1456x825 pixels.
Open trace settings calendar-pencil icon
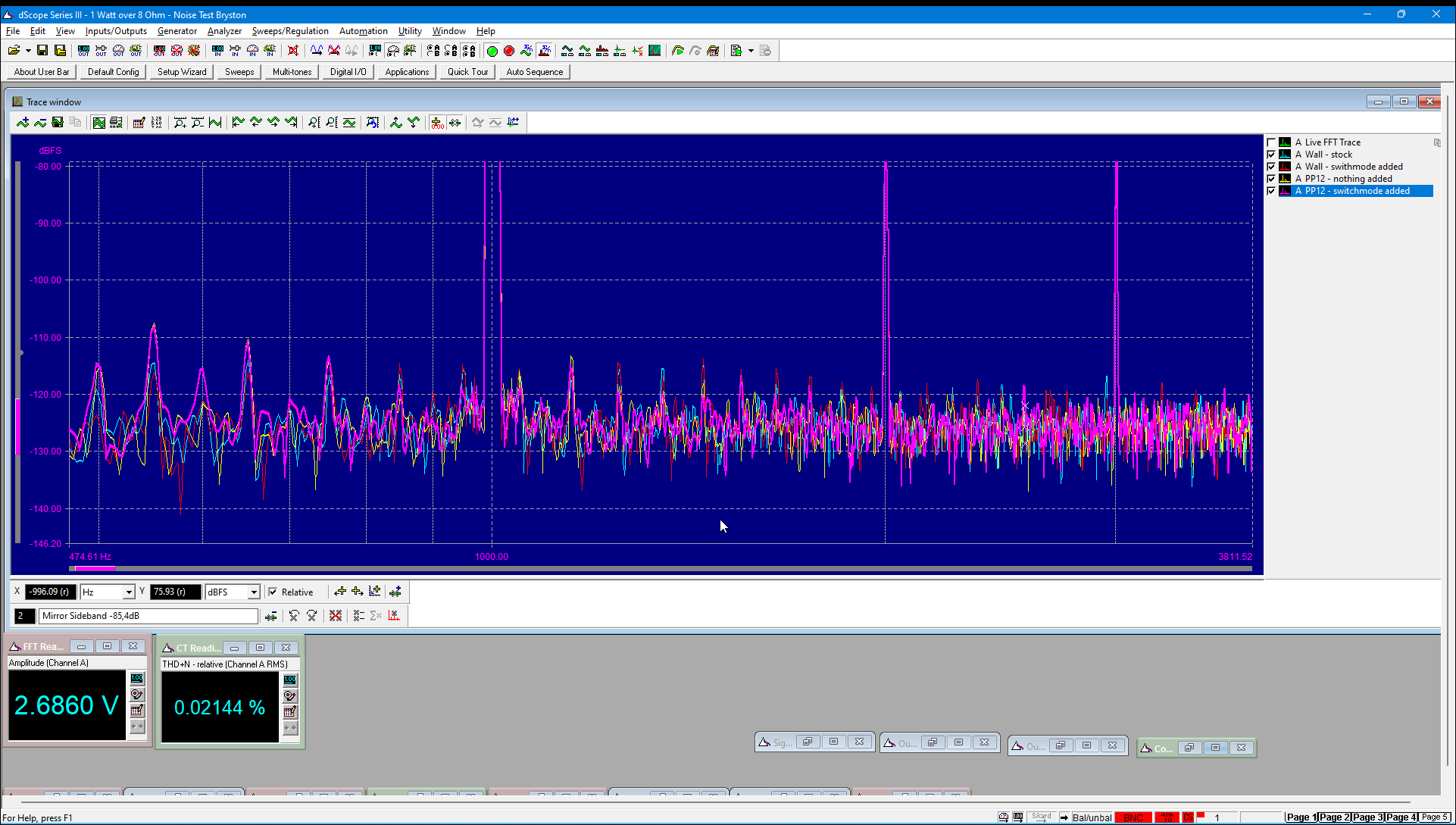pyautogui.click(x=139, y=123)
